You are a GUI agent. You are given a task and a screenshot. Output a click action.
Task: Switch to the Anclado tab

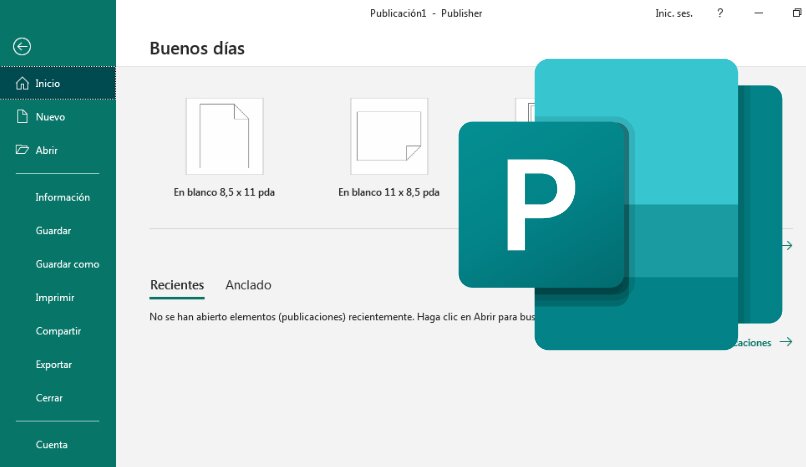248,285
